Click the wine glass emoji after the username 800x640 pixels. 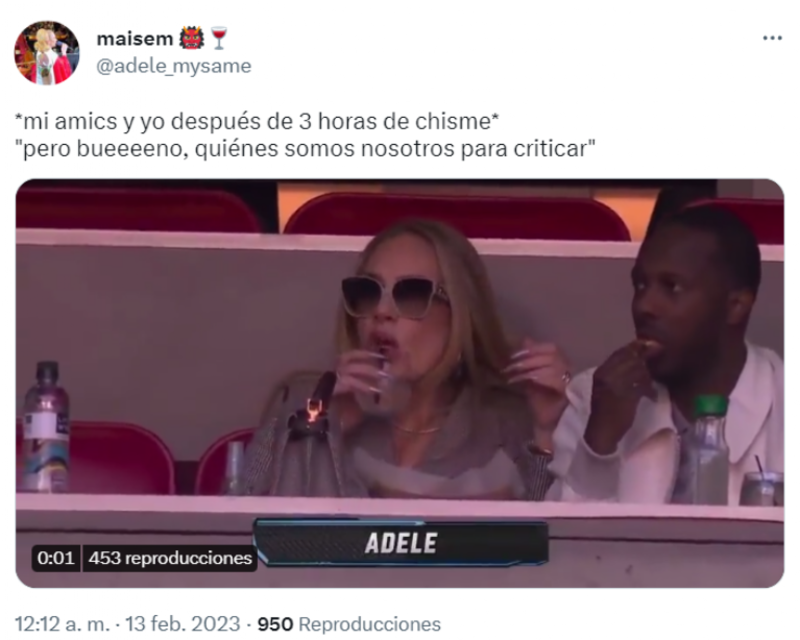[x=219, y=38]
